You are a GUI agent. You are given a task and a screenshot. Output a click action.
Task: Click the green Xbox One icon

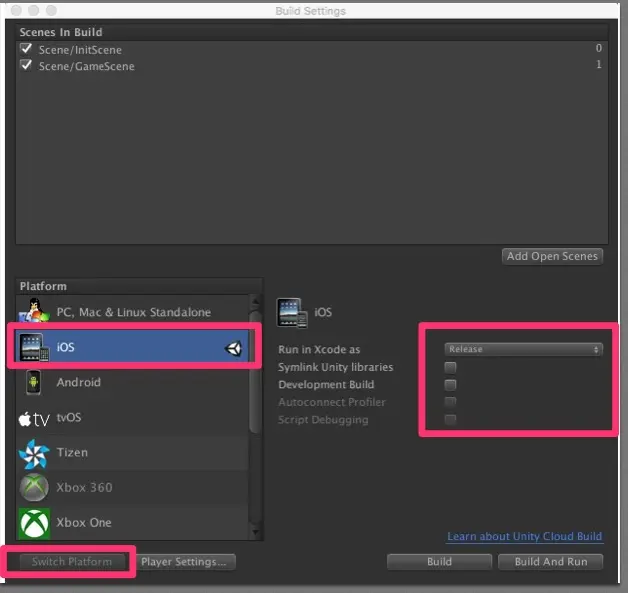coord(34,523)
